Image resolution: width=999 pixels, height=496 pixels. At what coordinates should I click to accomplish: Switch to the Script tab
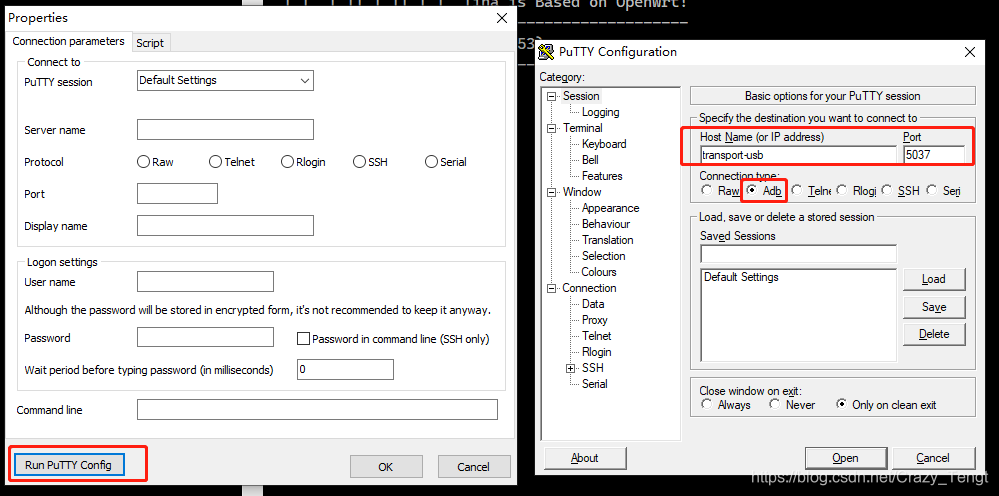150,43
